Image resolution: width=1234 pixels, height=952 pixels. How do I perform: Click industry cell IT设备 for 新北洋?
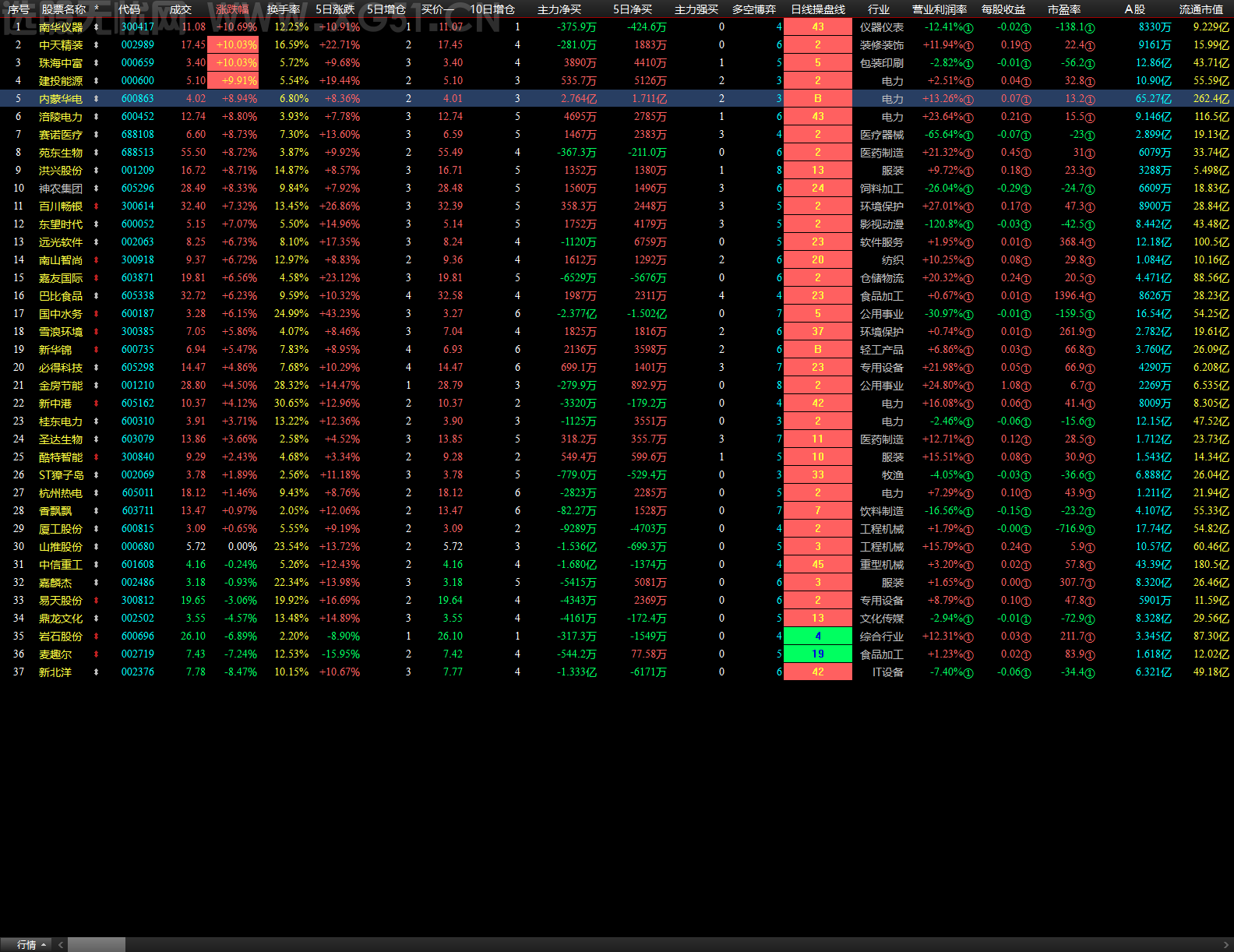888,672
